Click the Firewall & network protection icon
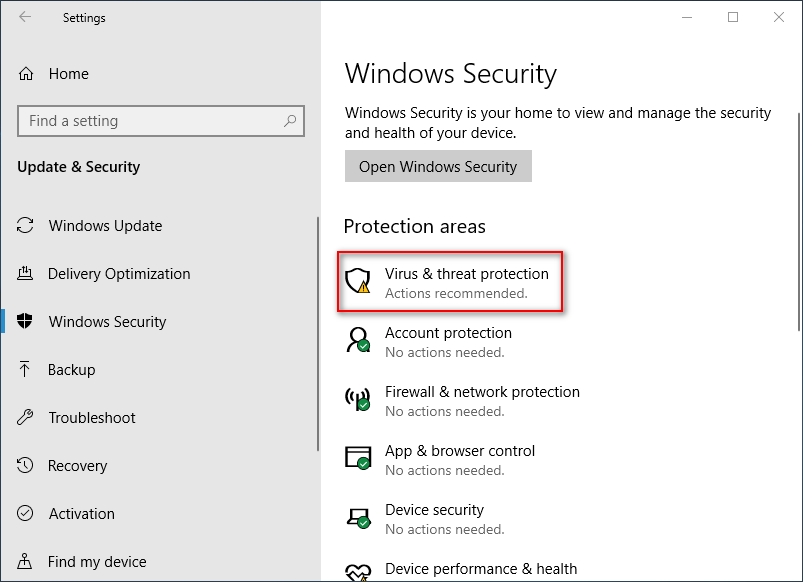This screenshot has height=582, width=803. 358,399
